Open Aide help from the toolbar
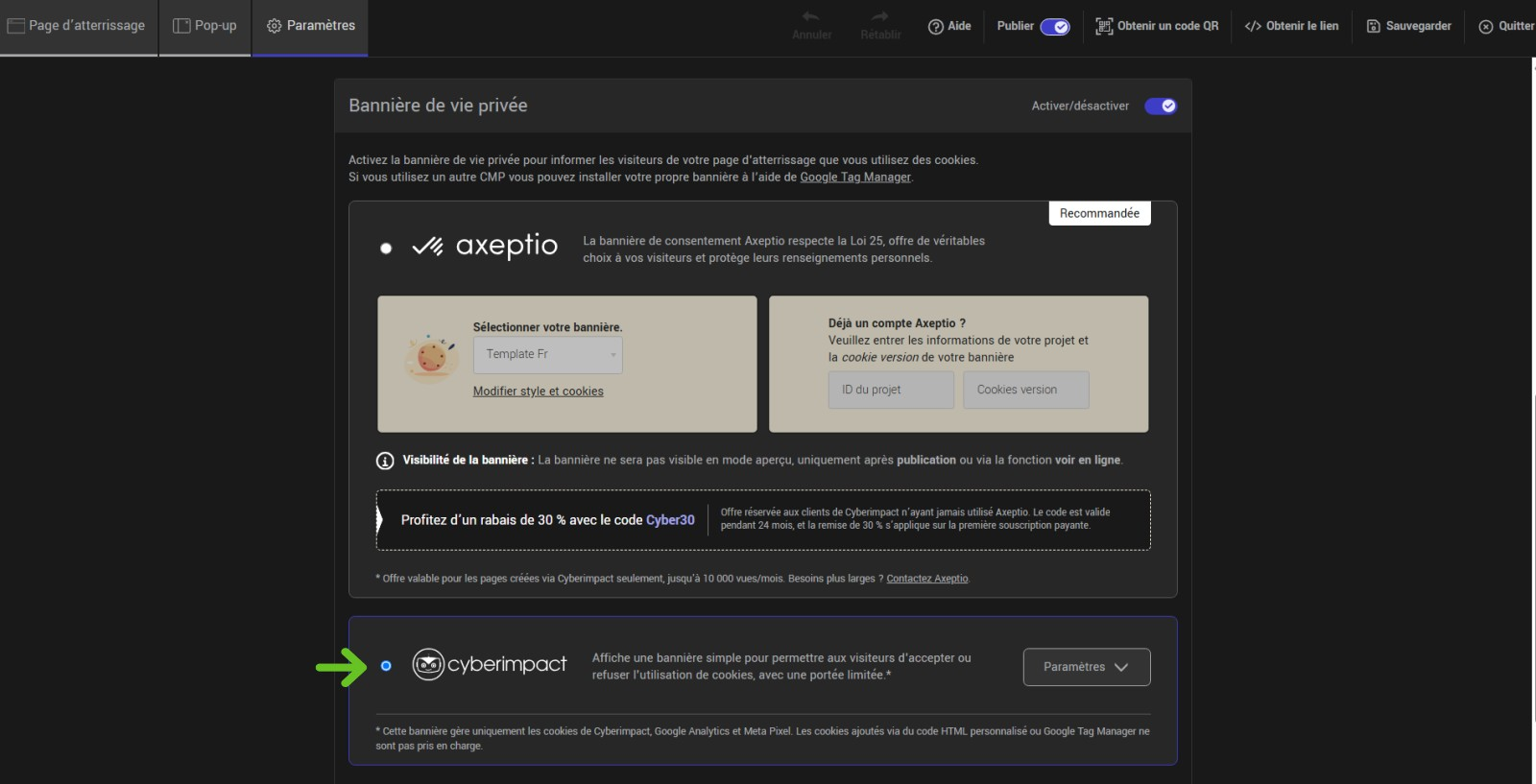 click(x=949, y=26)
